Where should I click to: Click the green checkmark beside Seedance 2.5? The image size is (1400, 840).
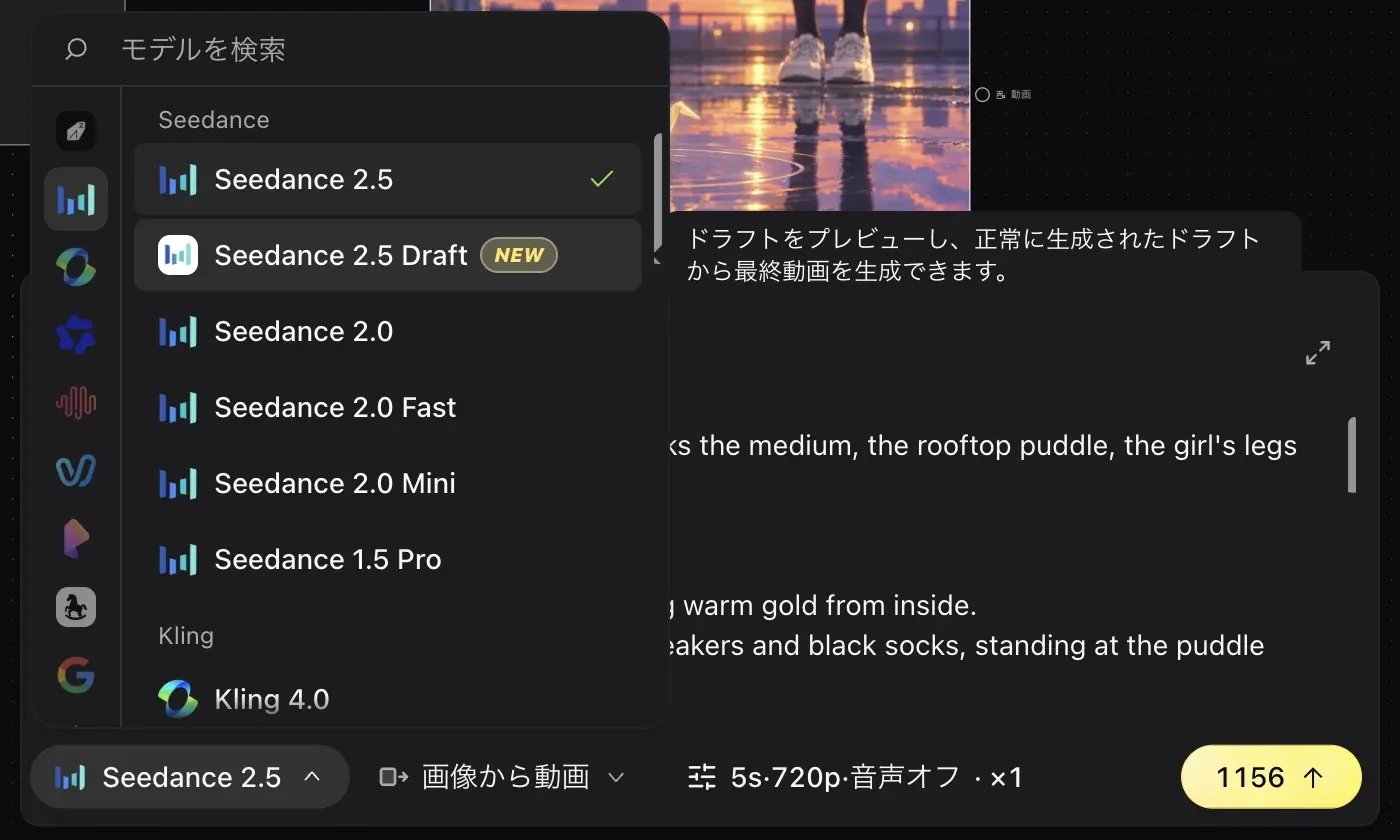point(601,179)
